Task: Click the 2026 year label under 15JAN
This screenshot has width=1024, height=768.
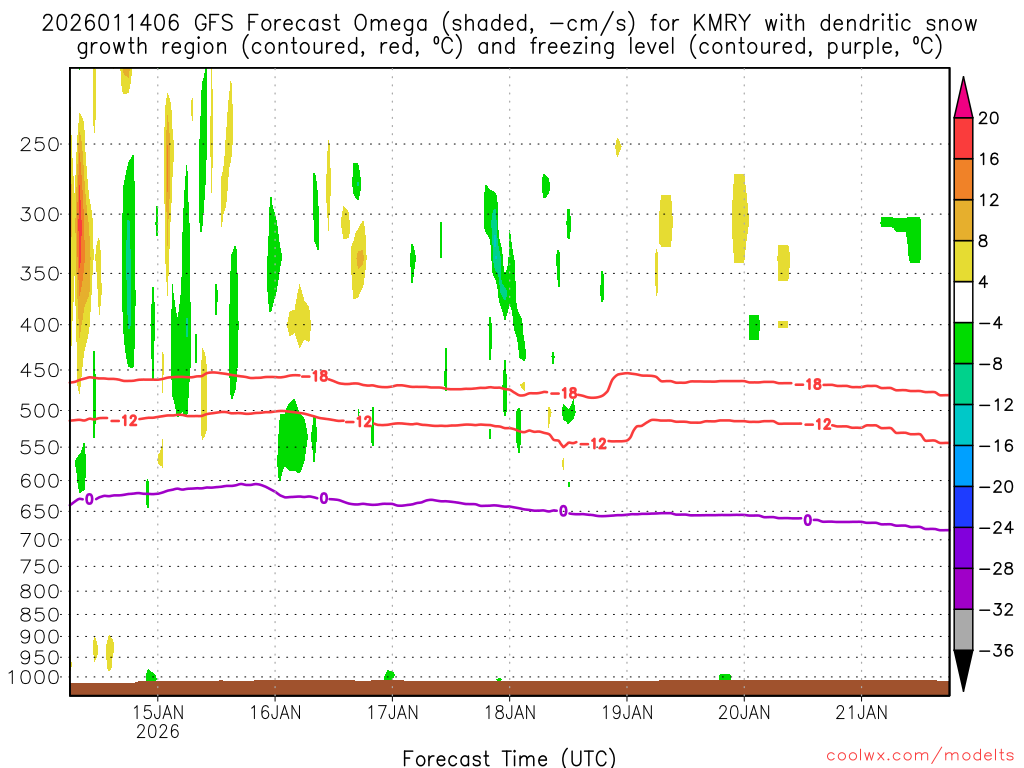Action: coord(157,731)
